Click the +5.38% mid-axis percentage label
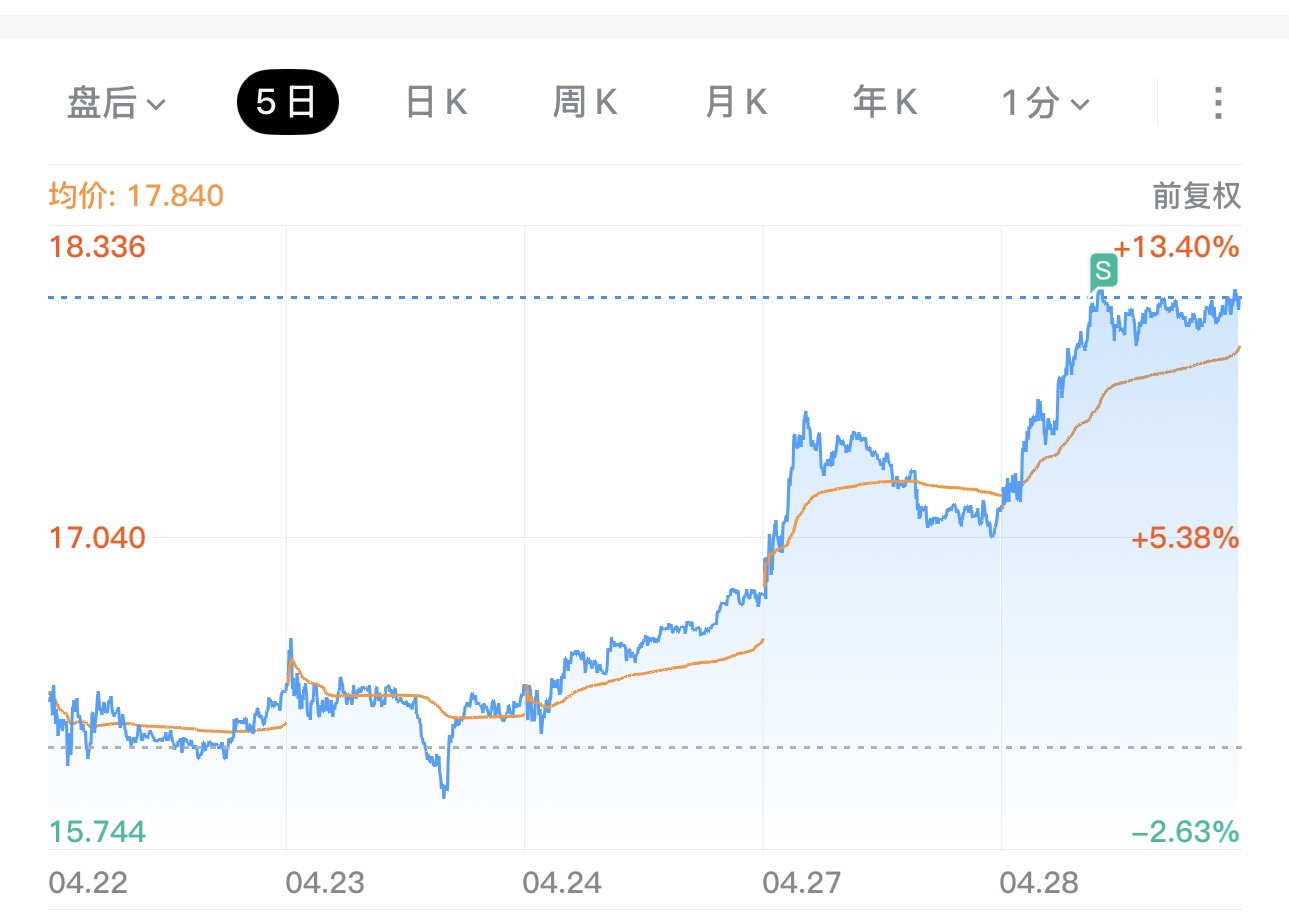This screenshot has width=1289, height=920. (1185, 539)
